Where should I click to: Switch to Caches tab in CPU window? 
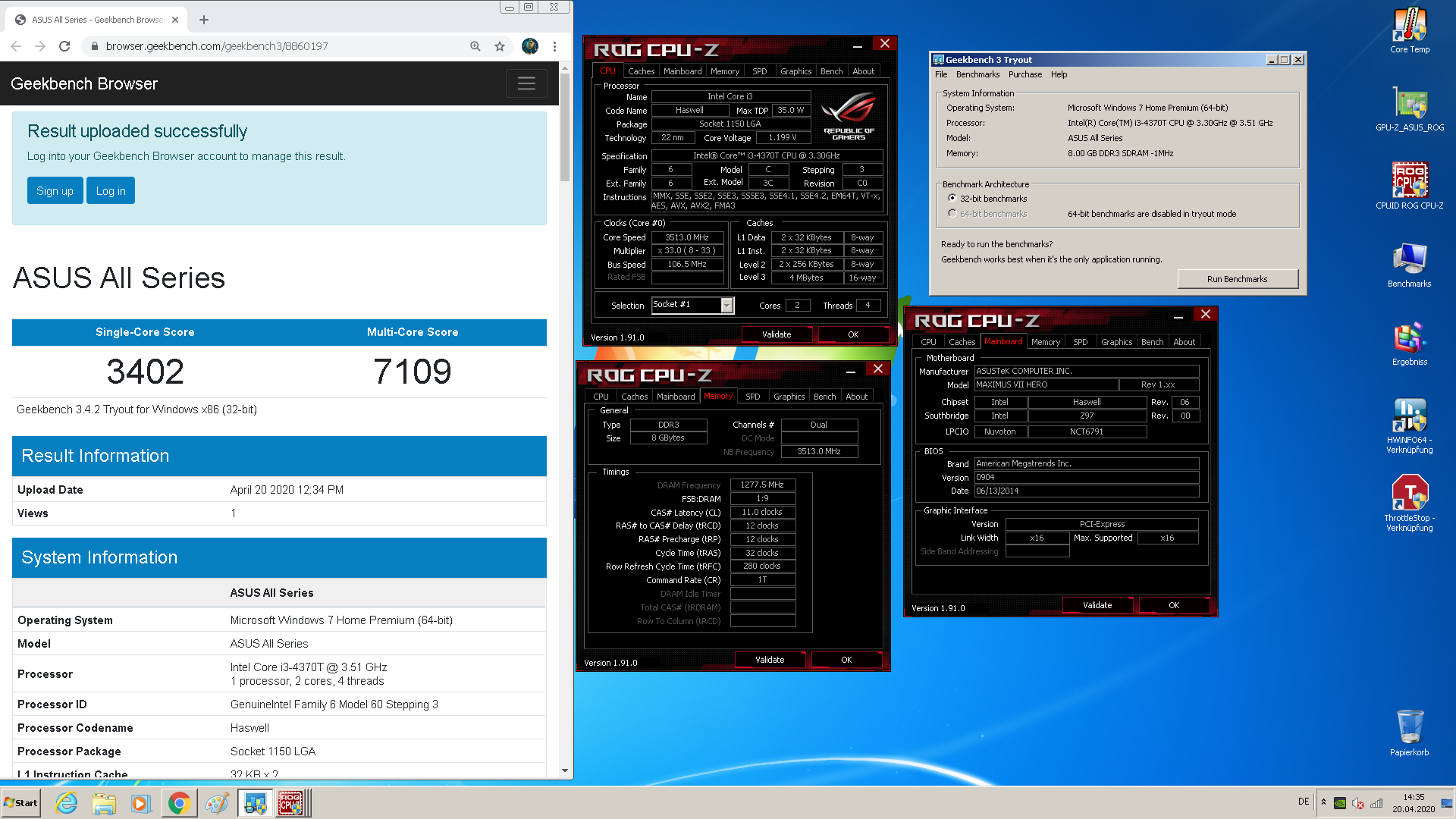[641, 71]
